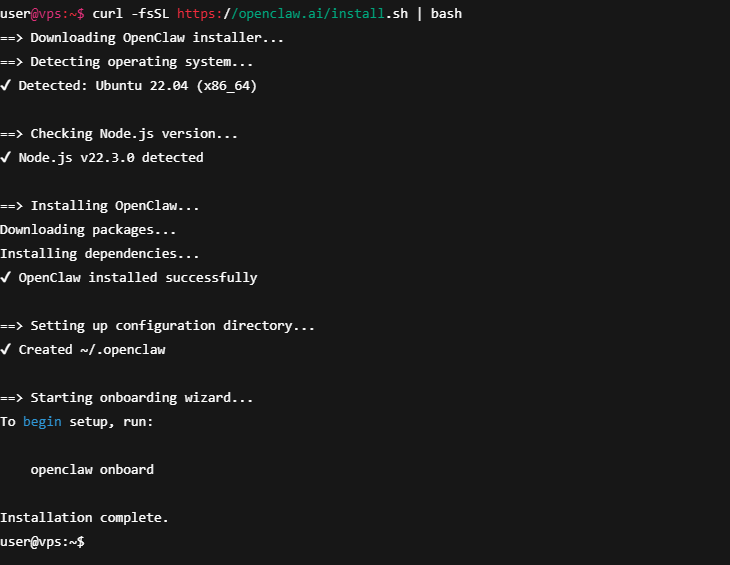Click the "Downloading packages..." line
Image resolution: width=730 pixels, height=565 pixels.
click(x=88, y=230)
